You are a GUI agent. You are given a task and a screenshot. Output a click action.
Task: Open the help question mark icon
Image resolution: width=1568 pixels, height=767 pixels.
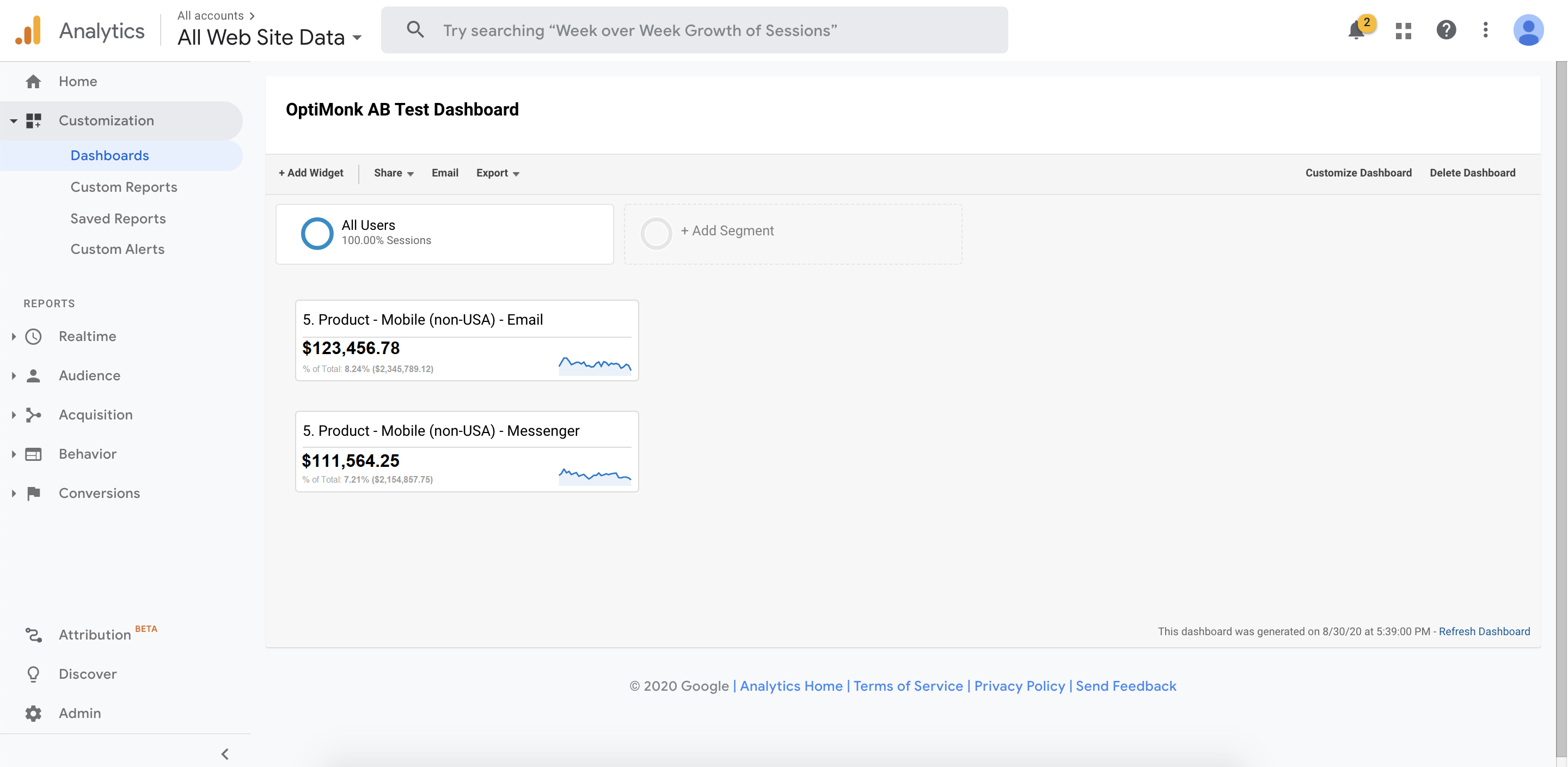click(1445, 30)
